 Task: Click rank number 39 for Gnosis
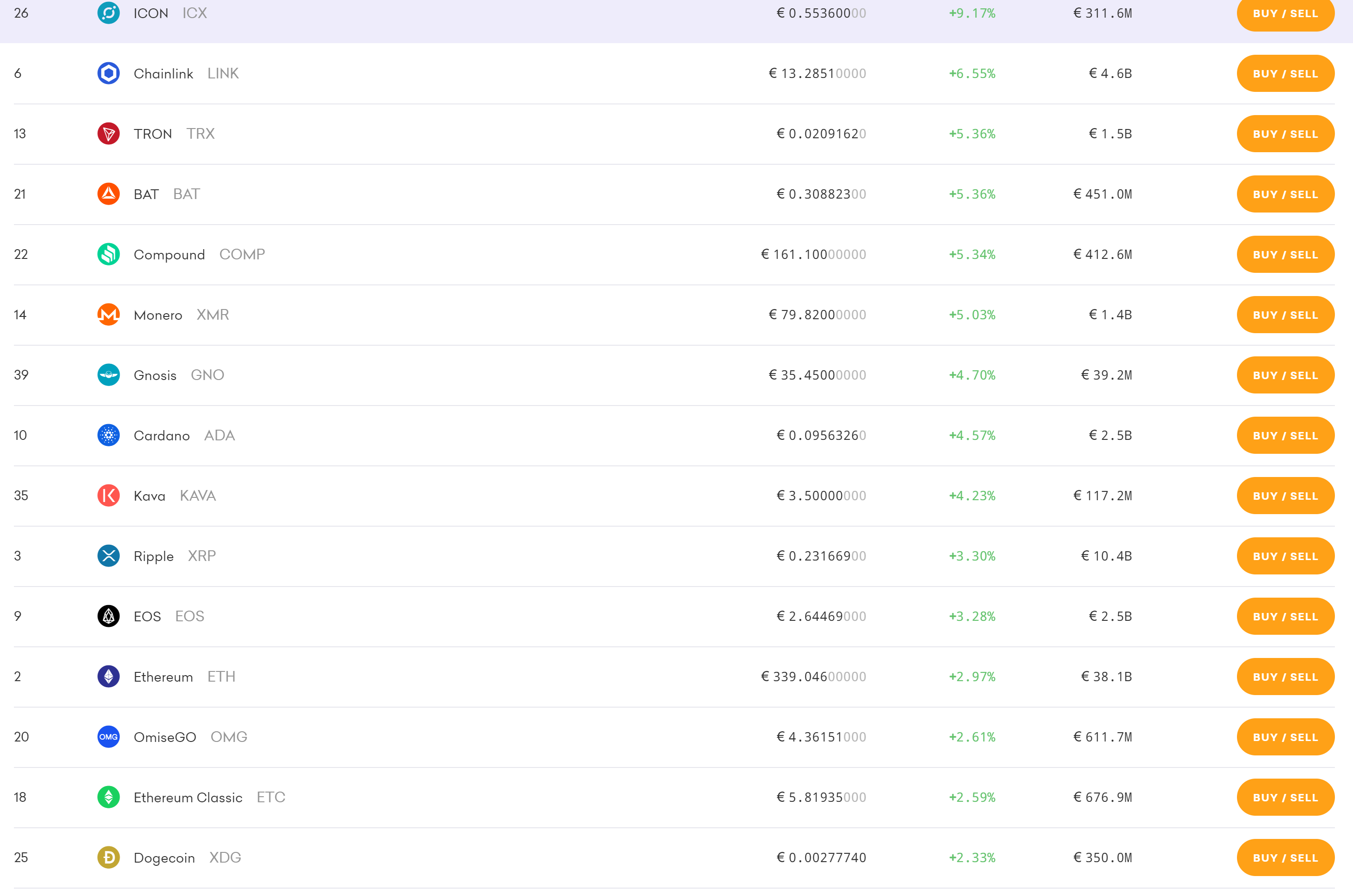[21, 375]
